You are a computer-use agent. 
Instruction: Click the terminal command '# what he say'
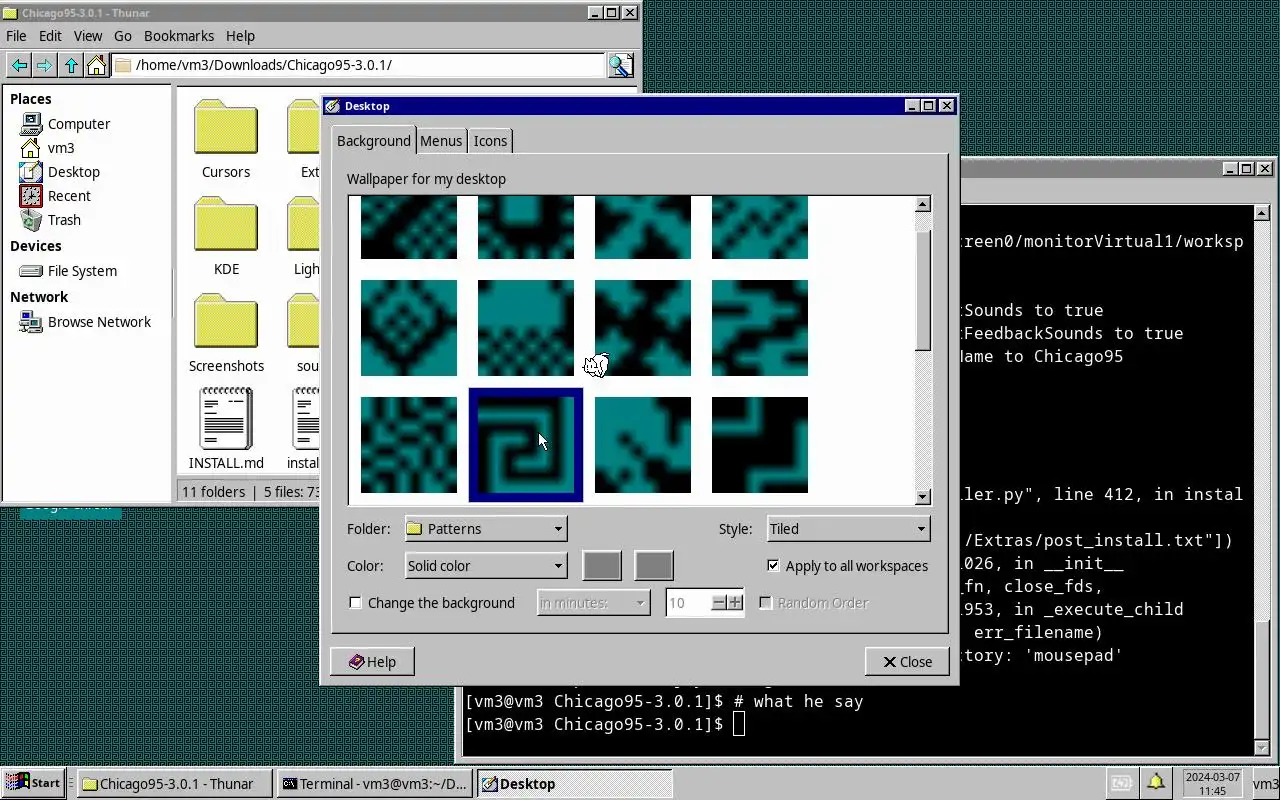[x=798, y=702]
